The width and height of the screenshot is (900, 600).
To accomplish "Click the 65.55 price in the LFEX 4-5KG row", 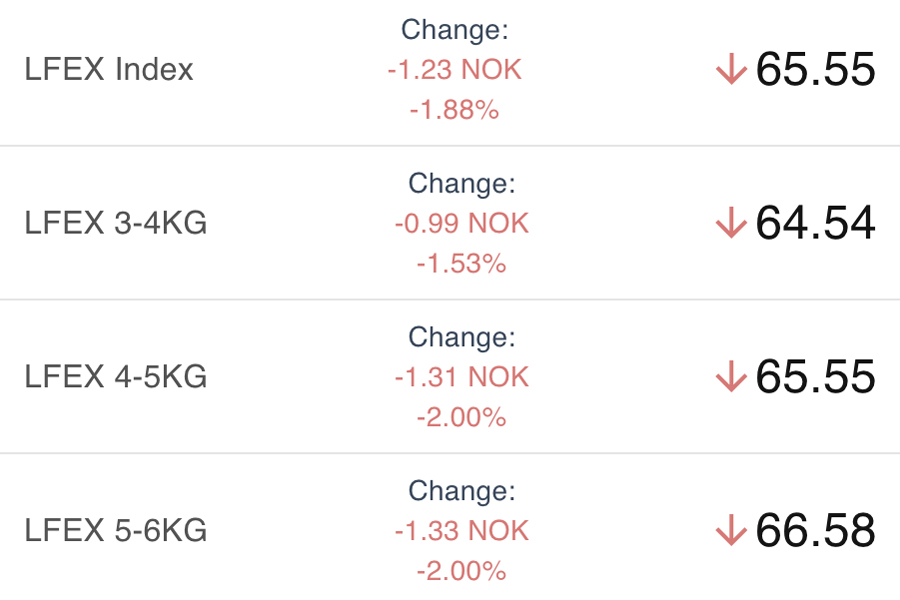I will click(x=815, y=377).
